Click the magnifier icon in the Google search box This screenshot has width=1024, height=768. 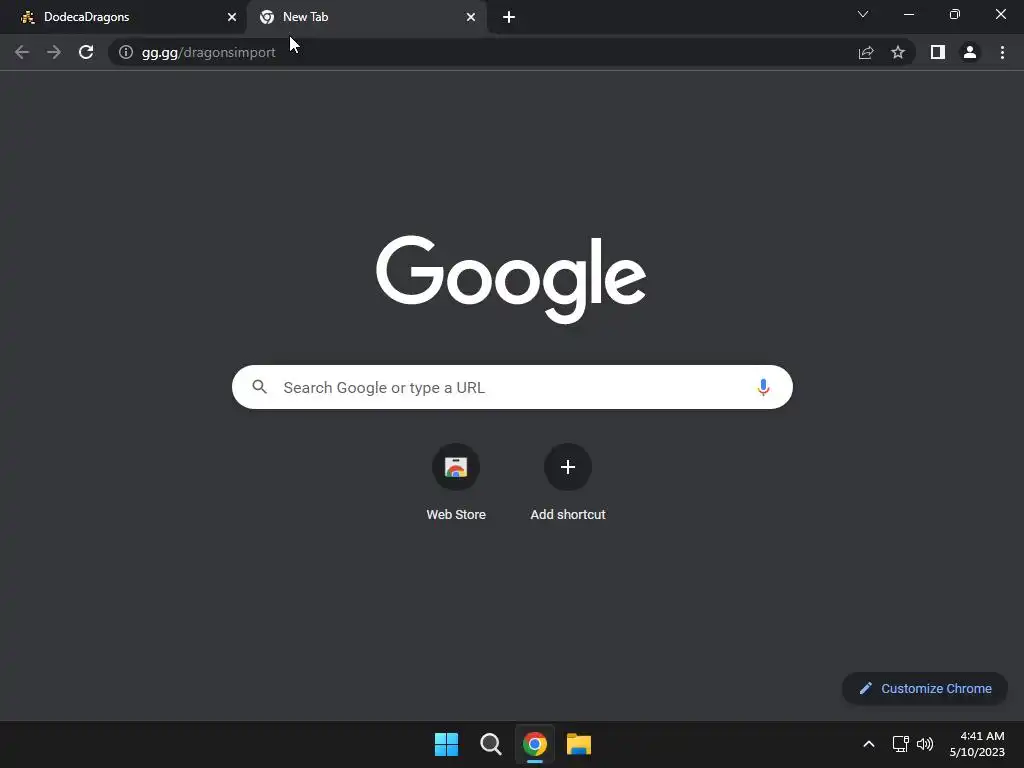click(259, 387)
